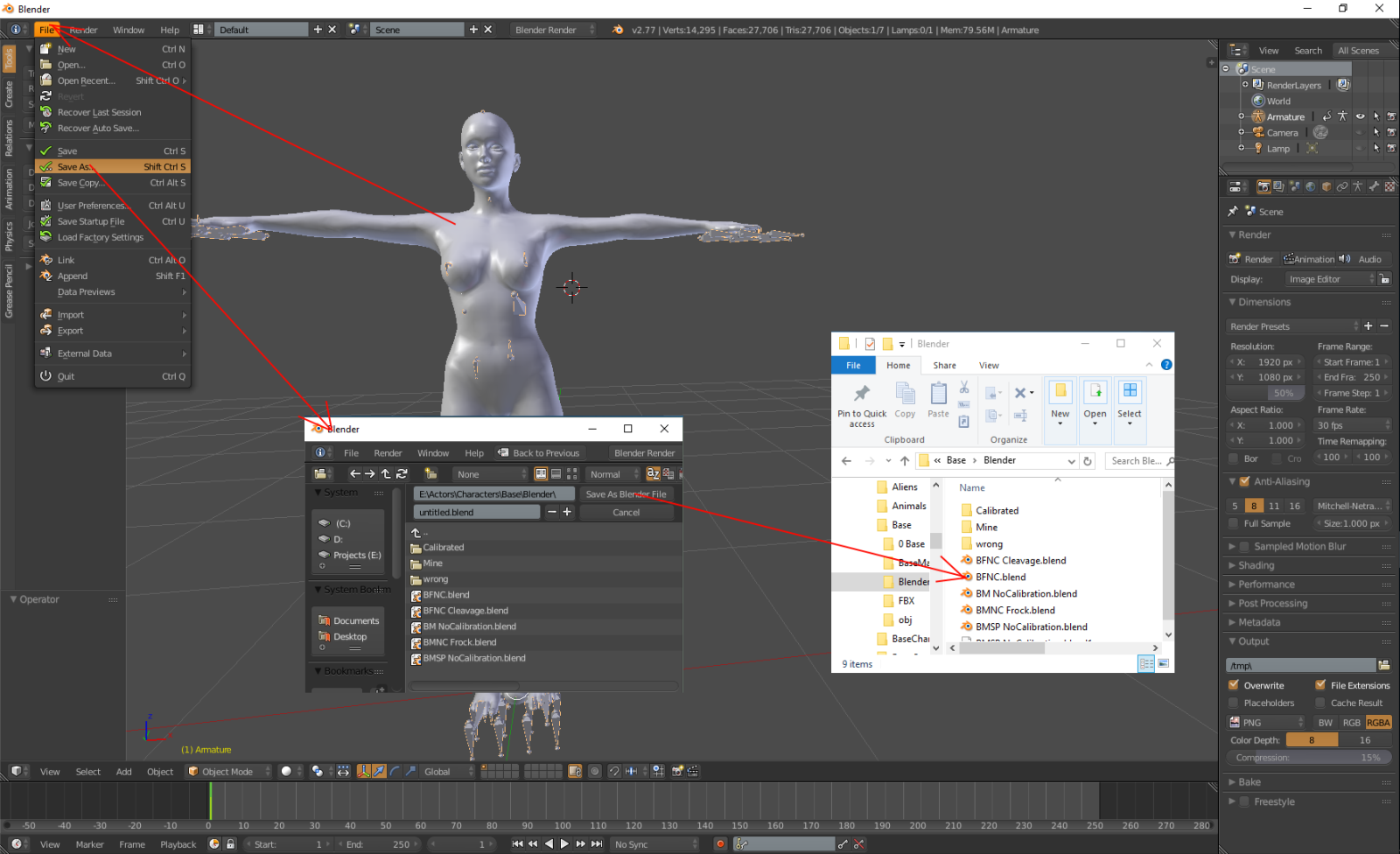Click the World globe icon in outliner

coord(1258,101)
